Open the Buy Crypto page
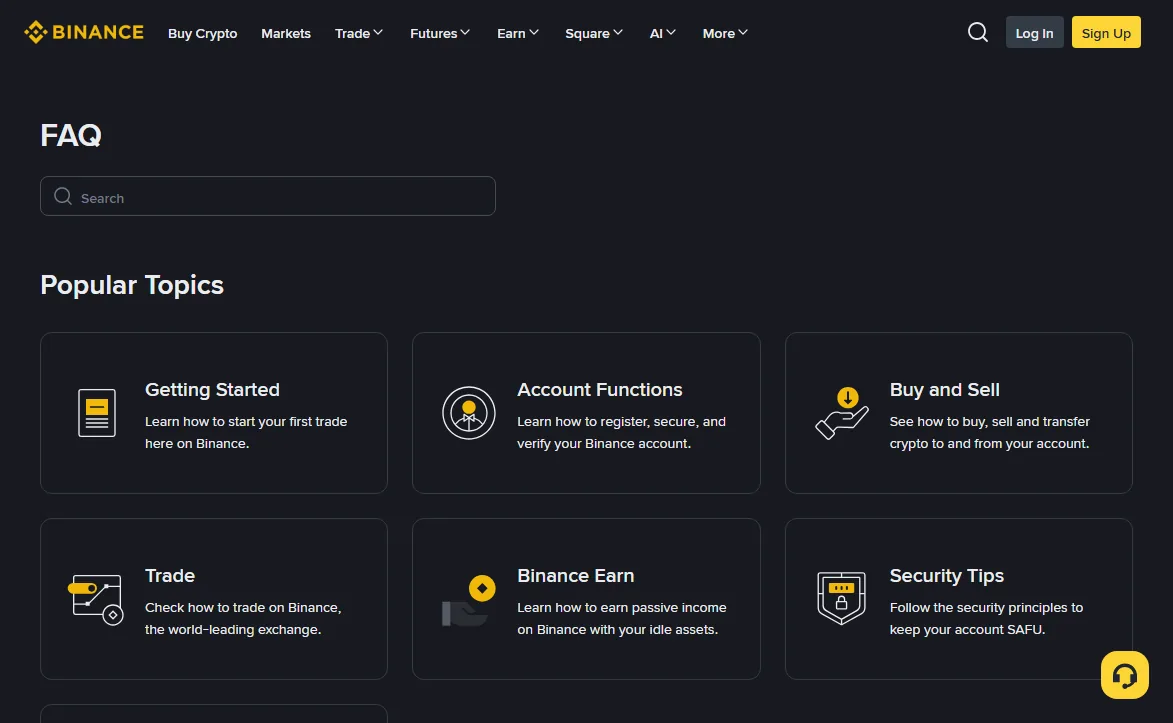 click(x=203, y=33)
